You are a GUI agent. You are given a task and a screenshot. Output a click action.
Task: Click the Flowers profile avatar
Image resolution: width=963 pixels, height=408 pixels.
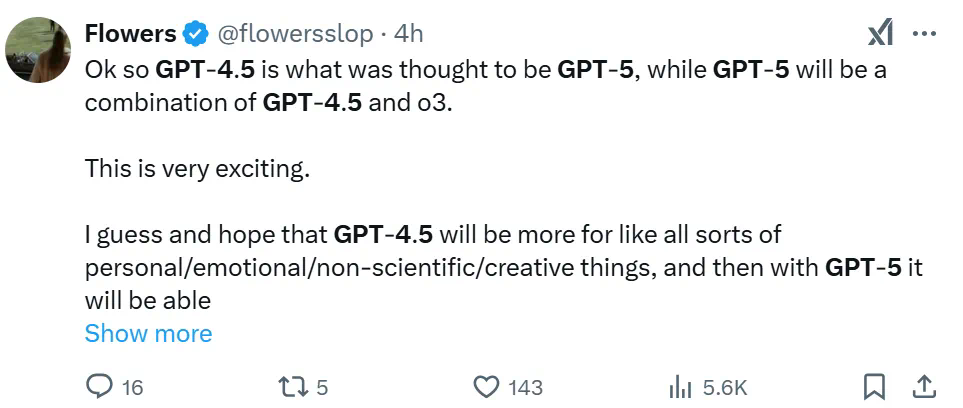click(38, 50)
